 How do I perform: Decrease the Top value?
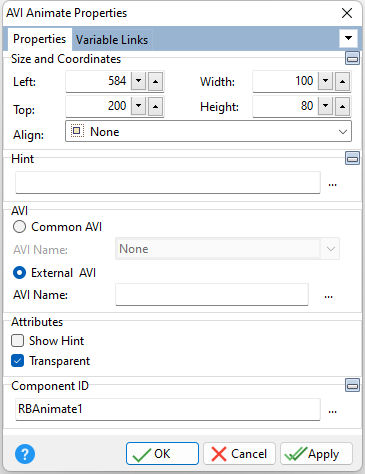139,106
